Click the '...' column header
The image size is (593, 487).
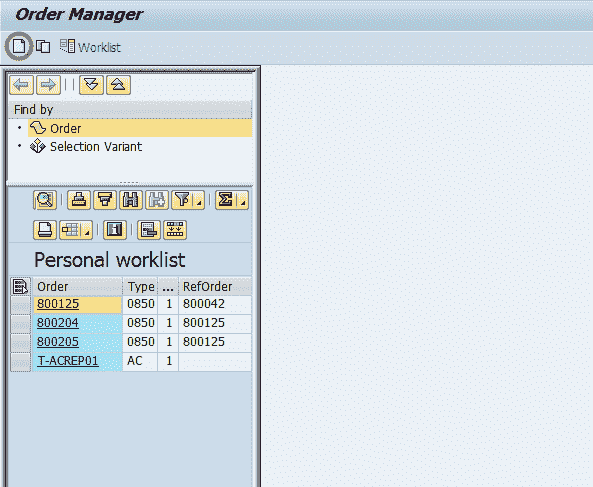[168, 286]
